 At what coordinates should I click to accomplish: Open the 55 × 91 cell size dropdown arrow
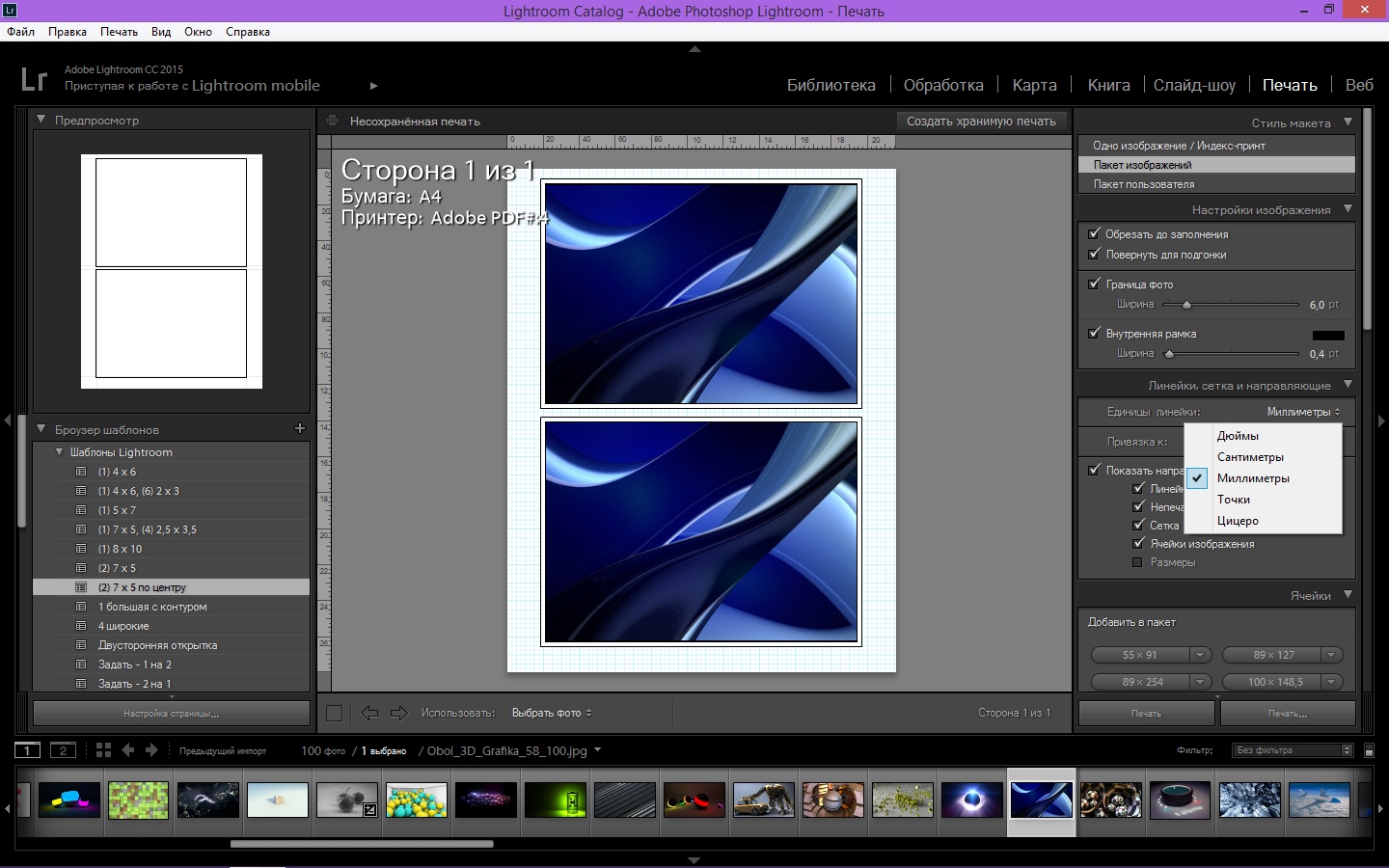pyautogui.click(x=1200, y=655)
